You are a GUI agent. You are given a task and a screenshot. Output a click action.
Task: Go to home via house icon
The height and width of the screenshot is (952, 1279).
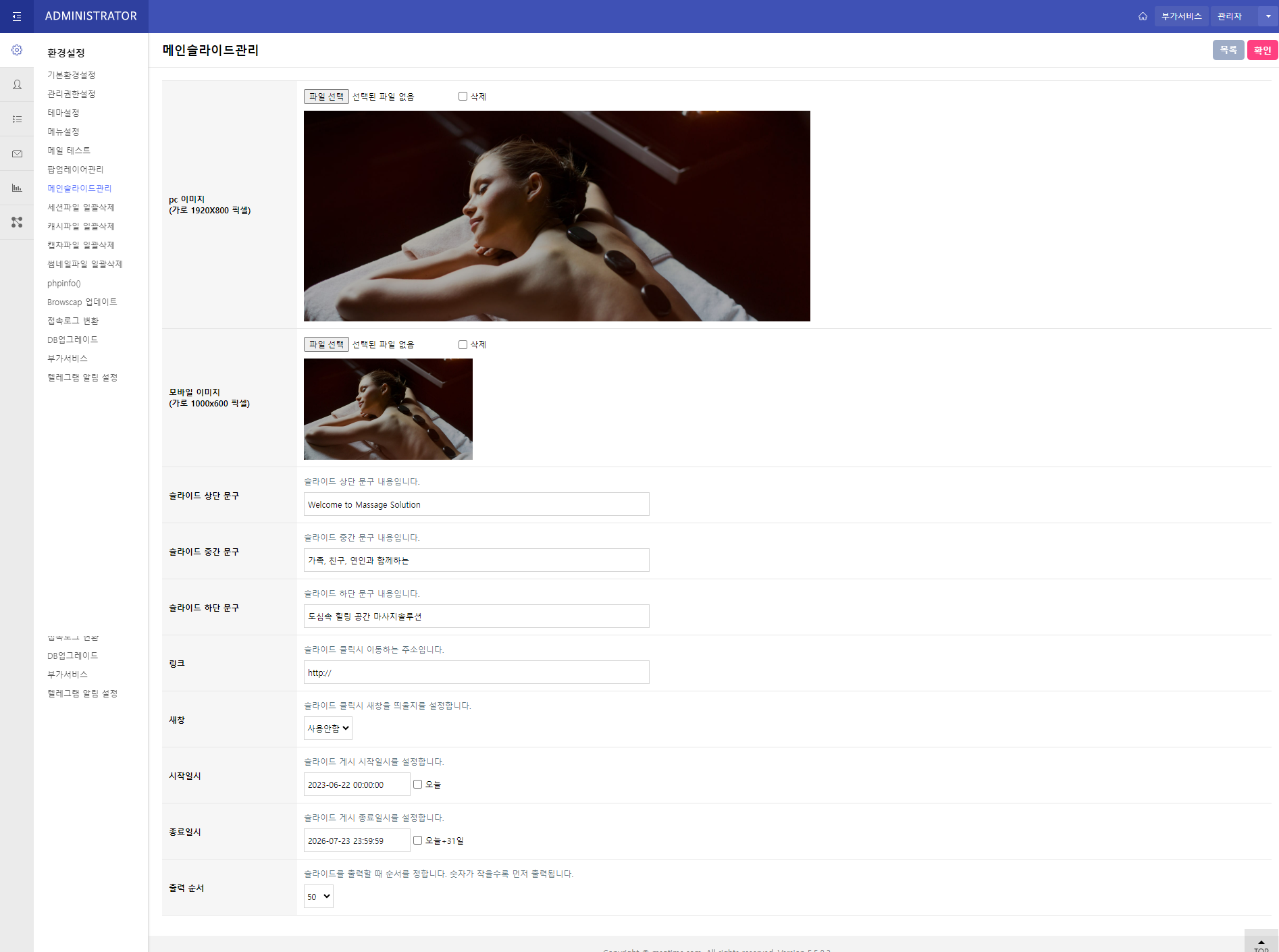[x=1143, y=16]
